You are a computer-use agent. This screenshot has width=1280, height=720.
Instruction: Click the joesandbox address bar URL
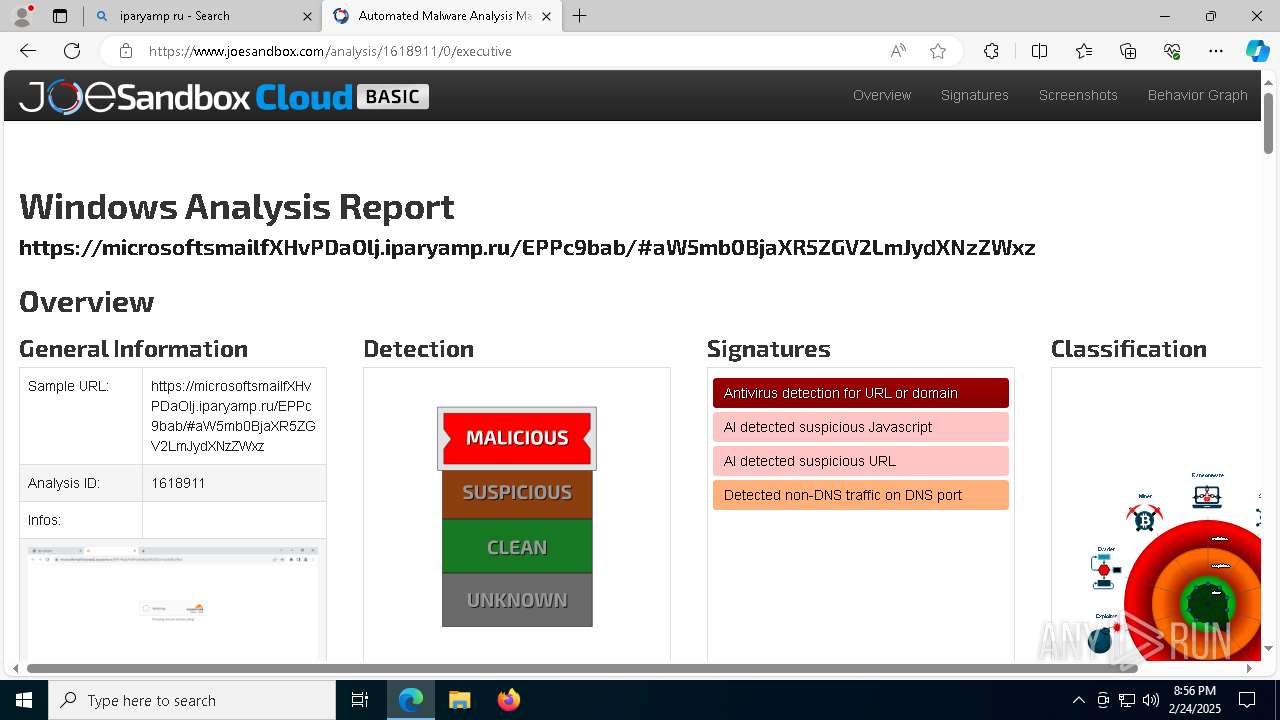pos(330,51)
